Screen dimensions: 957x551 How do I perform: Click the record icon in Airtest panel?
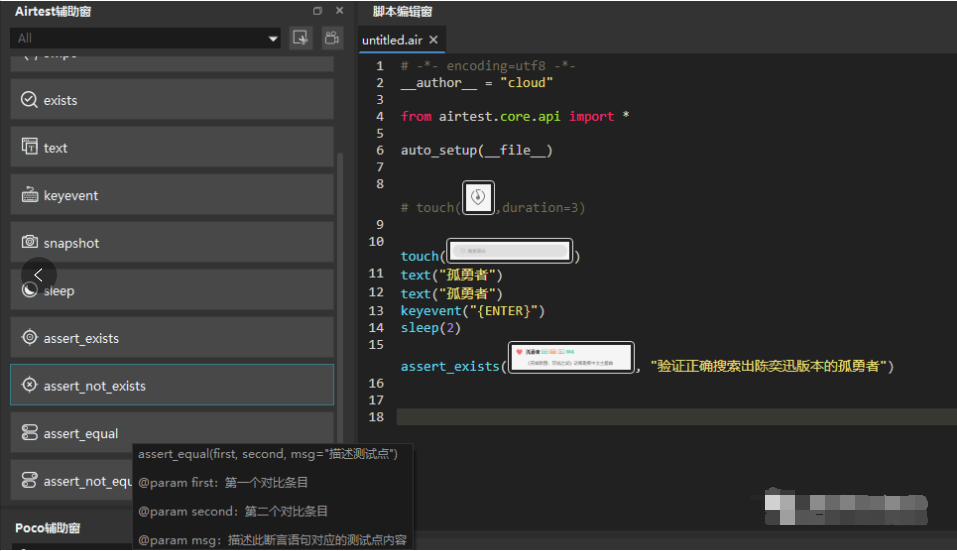332,38
